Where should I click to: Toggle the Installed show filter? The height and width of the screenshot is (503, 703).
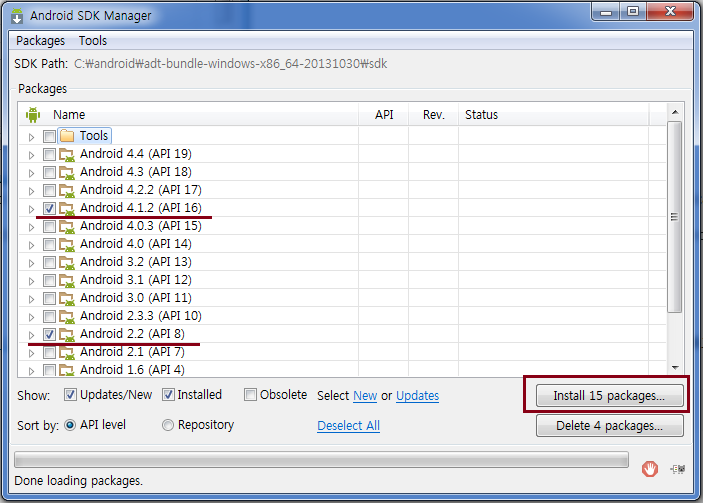168,395
